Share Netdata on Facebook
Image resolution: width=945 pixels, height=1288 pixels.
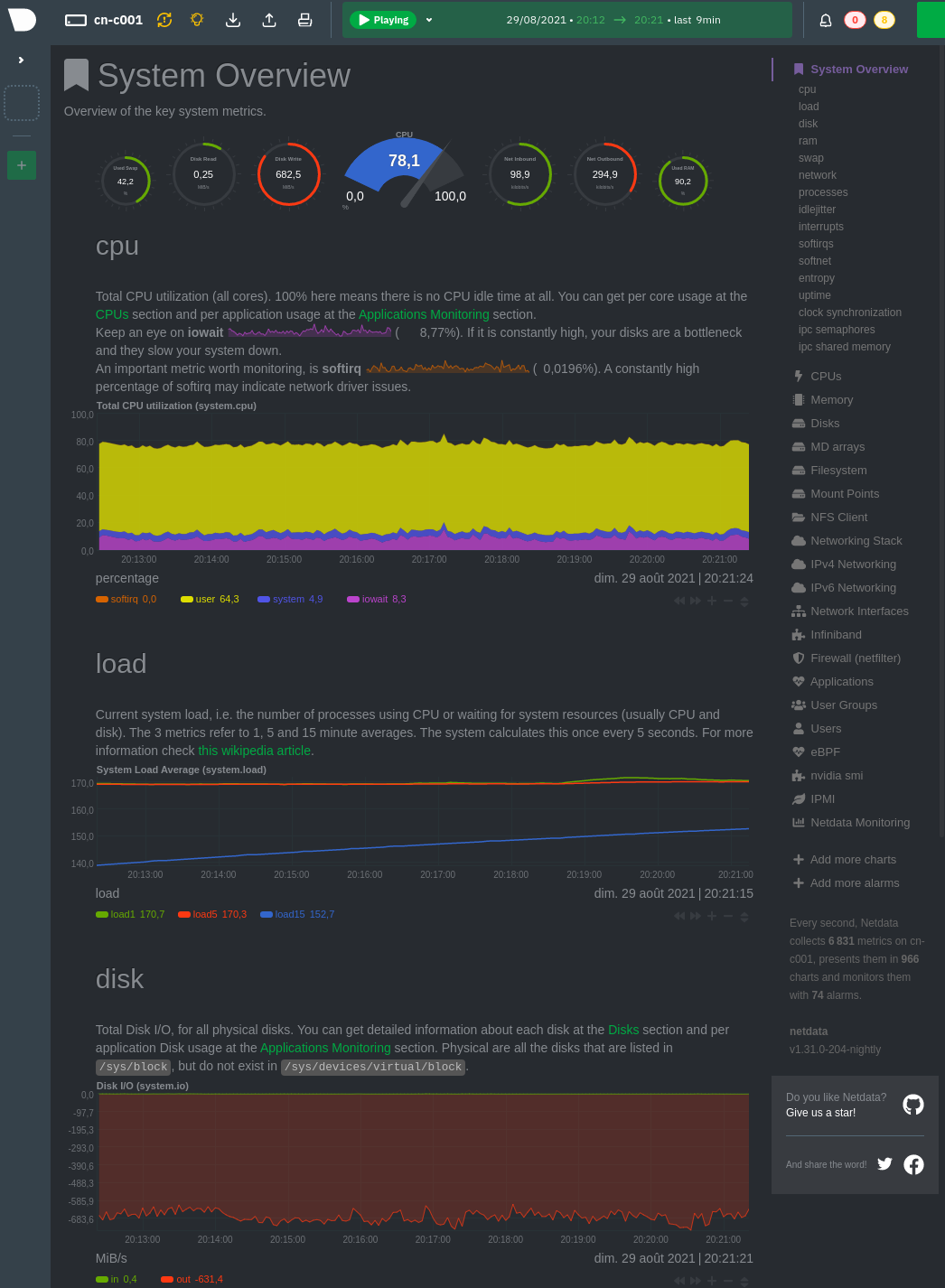point(913,1164)
